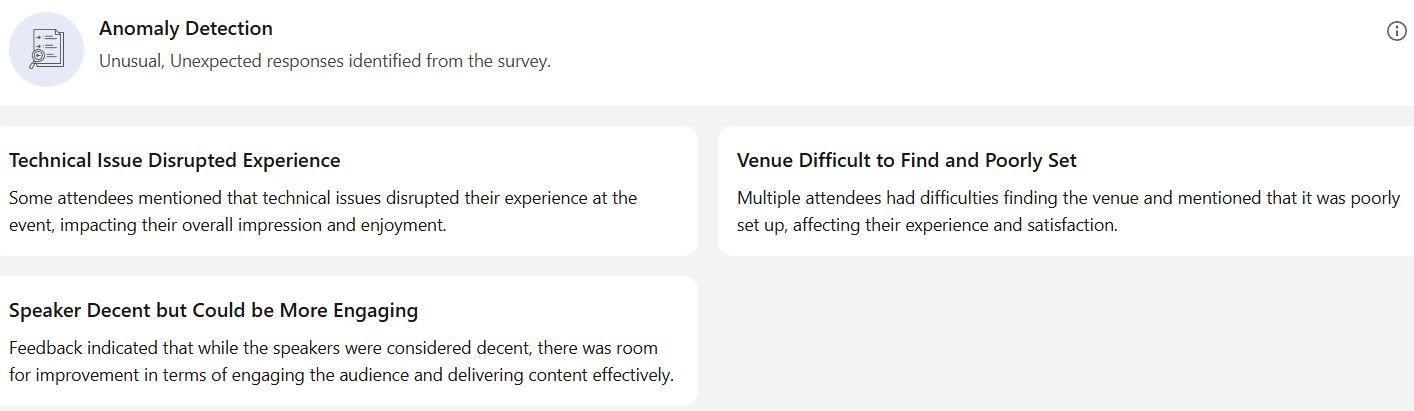Viewport: 1414px width, 411px height.
Task: Select the technical issues description paragraph
Action: click(323, 211)
